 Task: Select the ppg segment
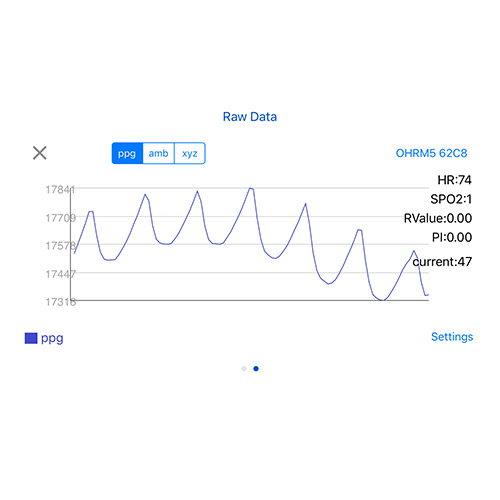click(x=127, y=153)
